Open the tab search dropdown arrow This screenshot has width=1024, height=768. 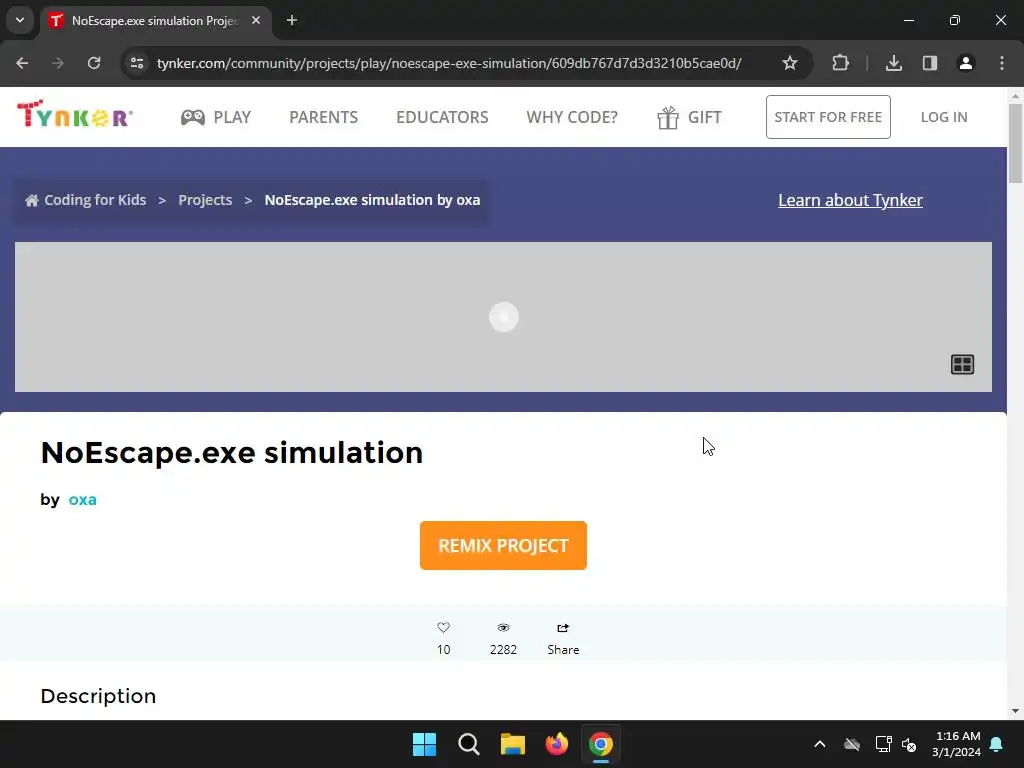pyautogui.click(x=20, y=20)
